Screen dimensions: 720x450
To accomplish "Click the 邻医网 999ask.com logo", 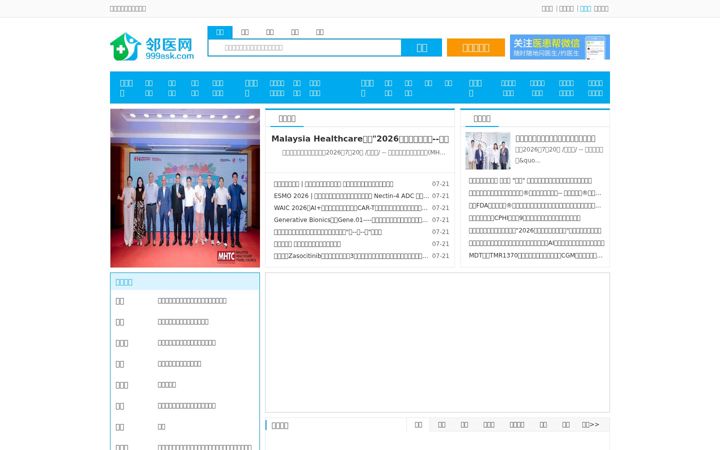I will (x=152, y=46).
